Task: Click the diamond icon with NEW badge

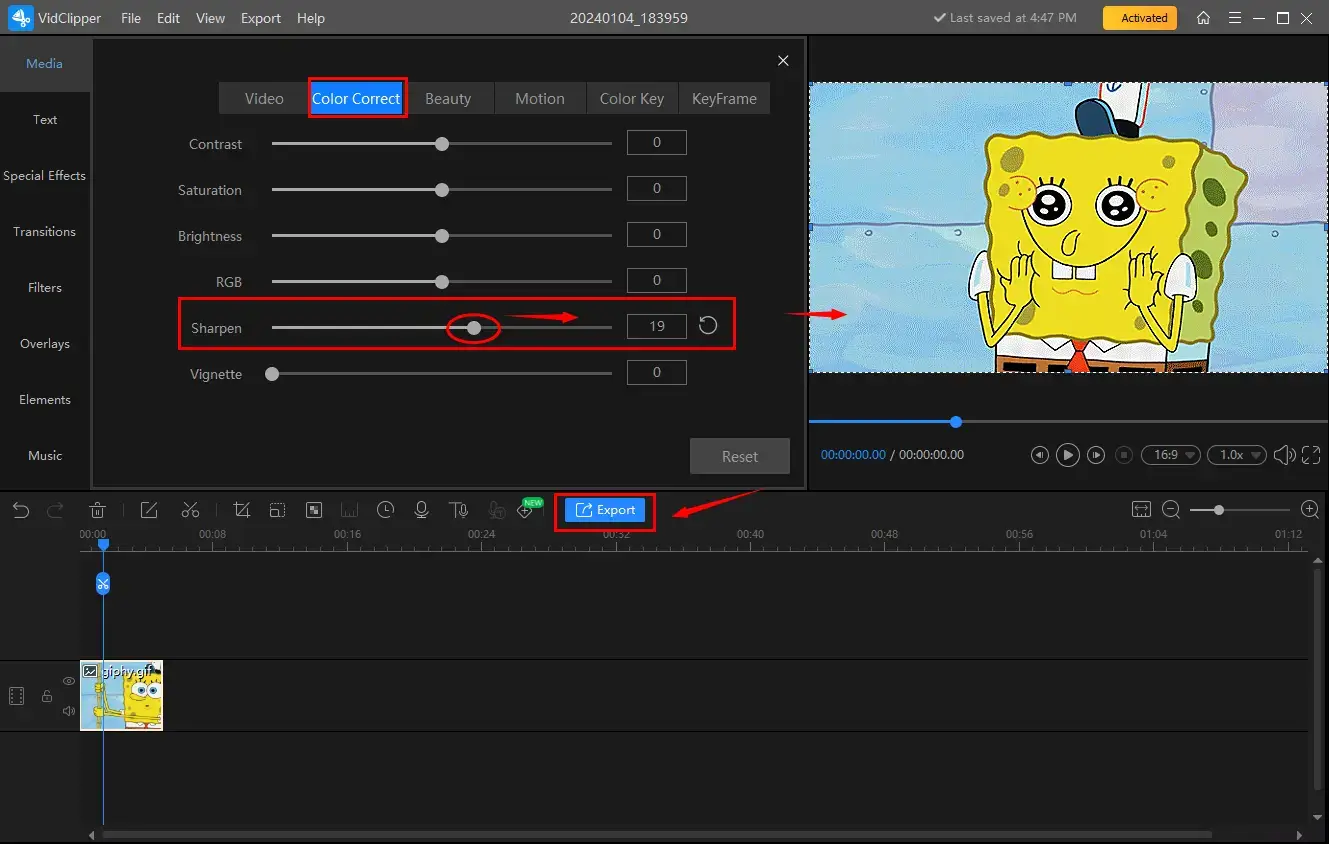Action: [525, 510]
